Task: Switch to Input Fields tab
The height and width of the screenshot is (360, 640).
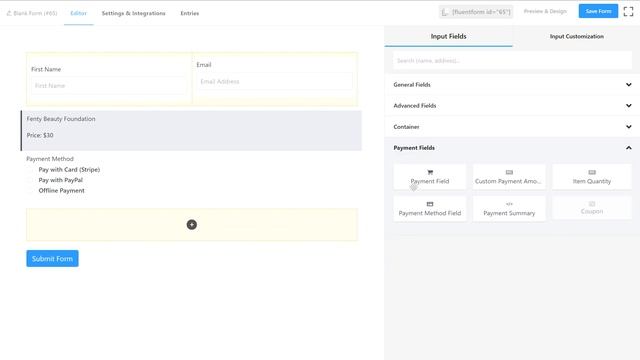Action: coord(448,36)
